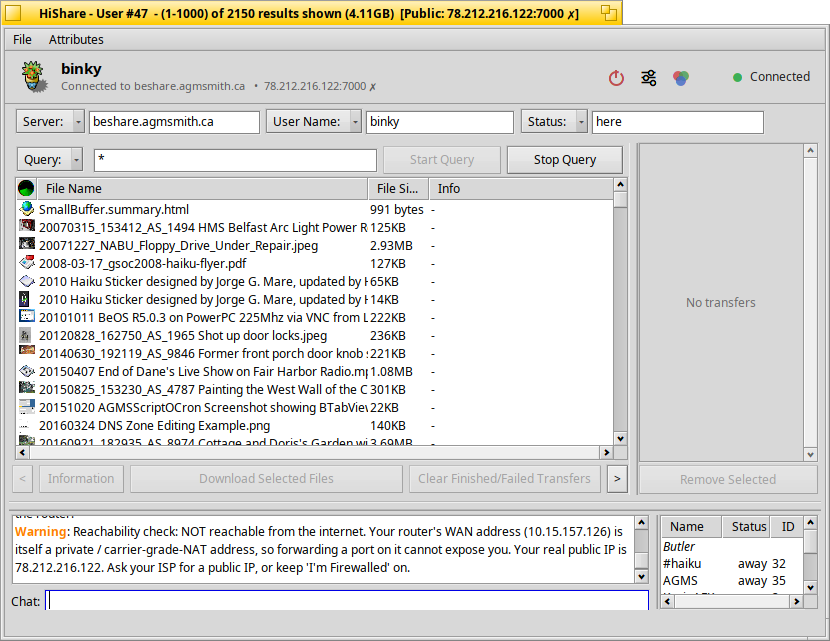Click the Painting the West Wall file icon

coord(26,388)
